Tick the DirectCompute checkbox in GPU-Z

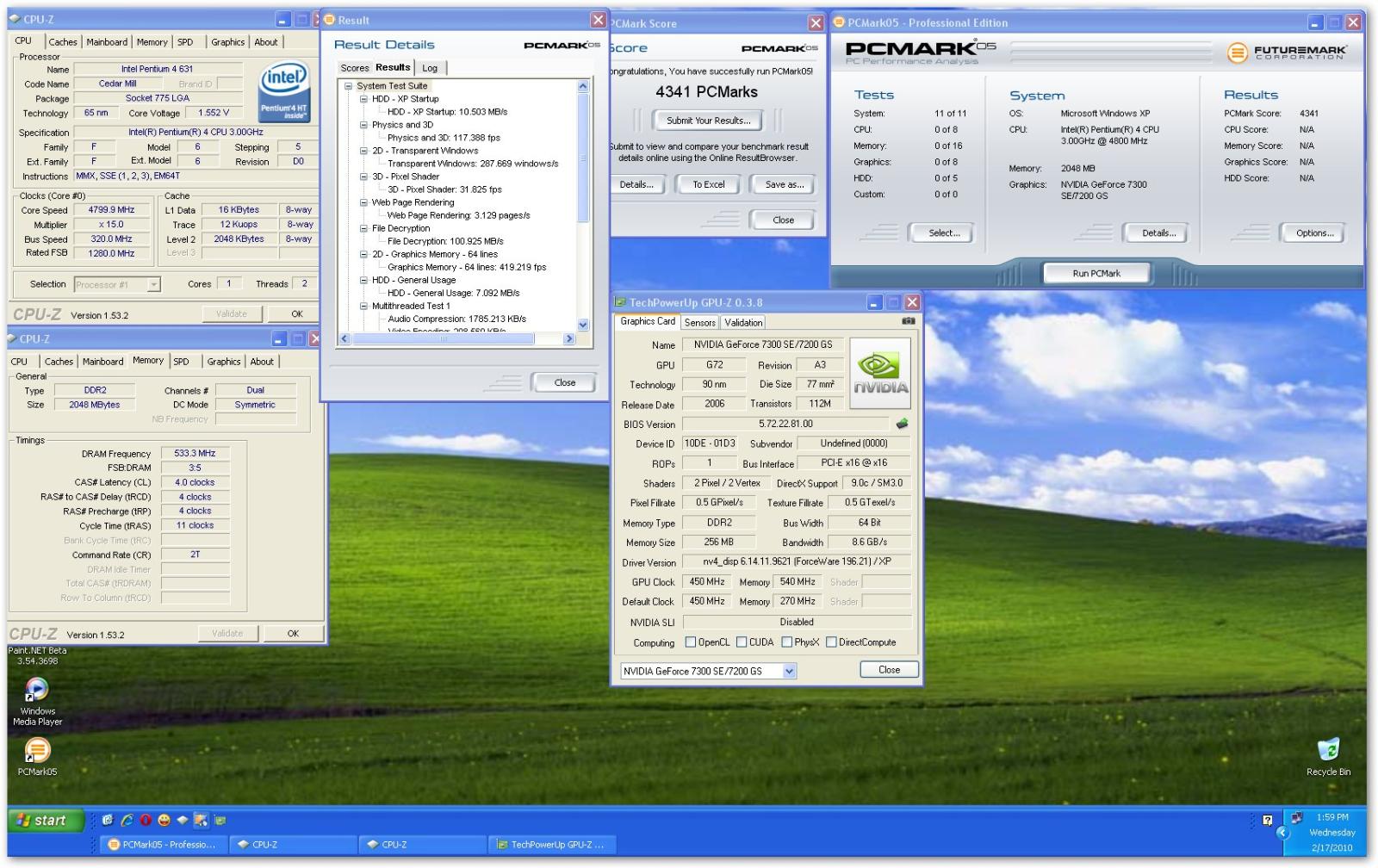click(x=832, y=642)
